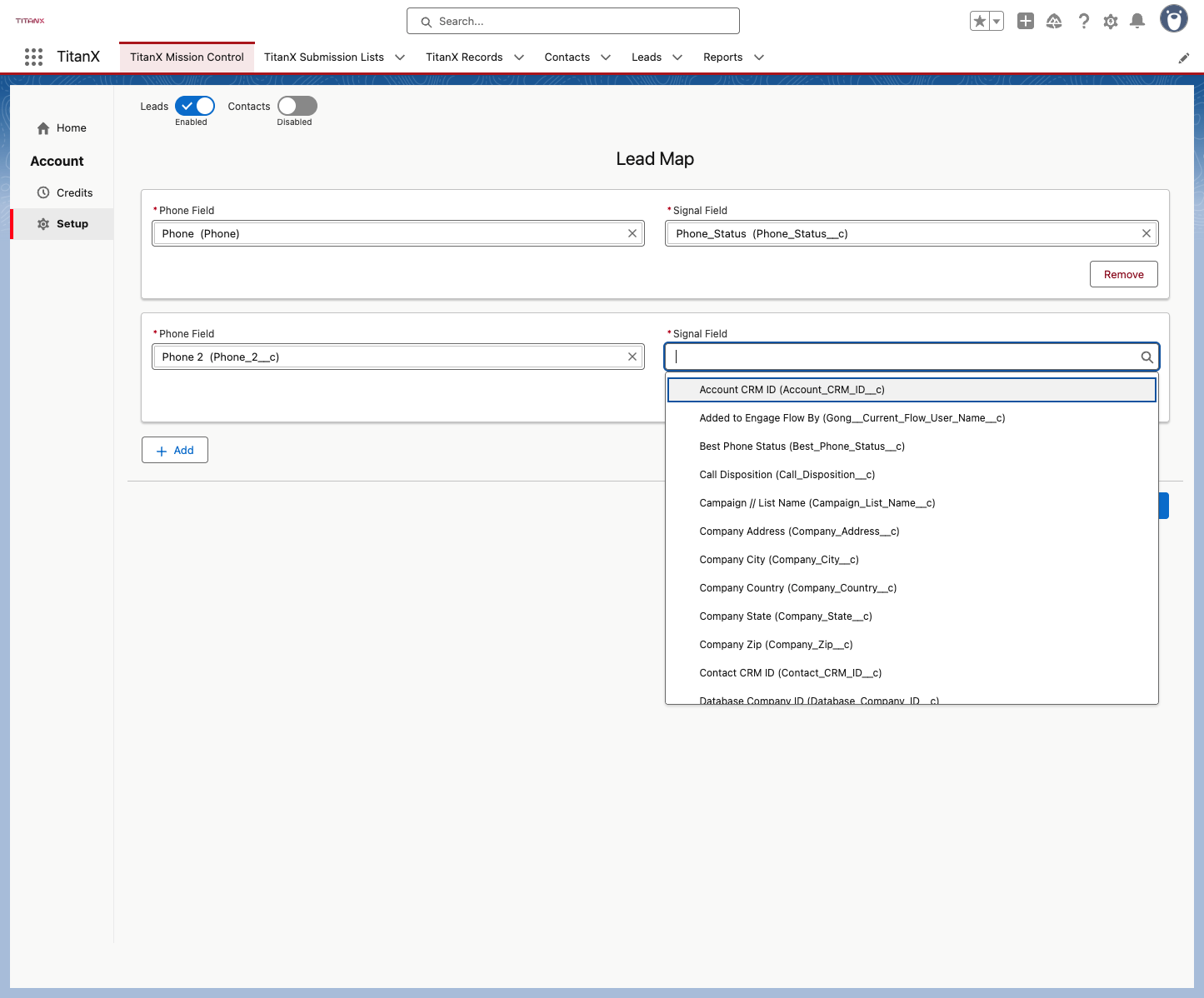Click the Favorites star icon

click(x=979, y=21)
